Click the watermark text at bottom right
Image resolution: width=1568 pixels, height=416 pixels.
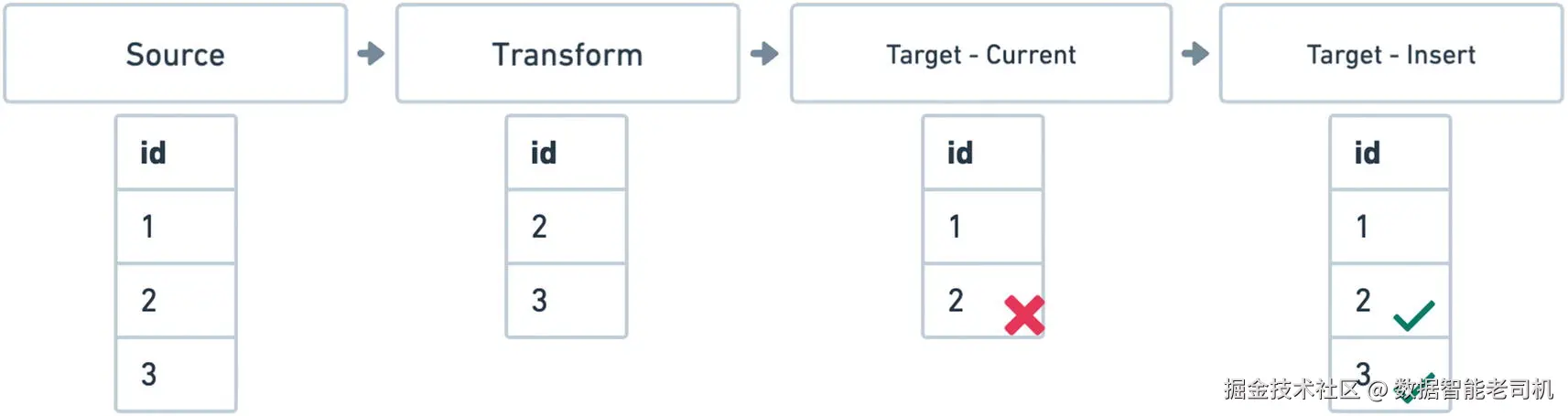pyautogui.click(x=1389, y=389)
